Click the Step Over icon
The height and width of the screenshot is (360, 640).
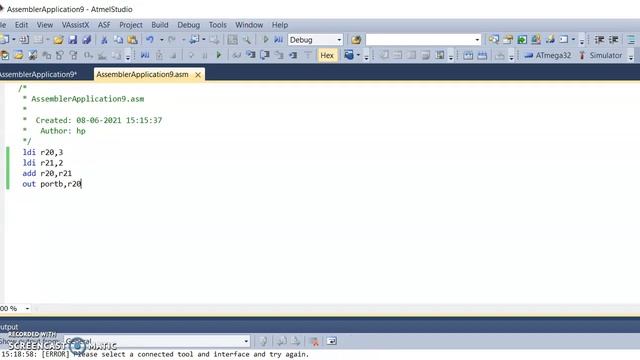265,56
